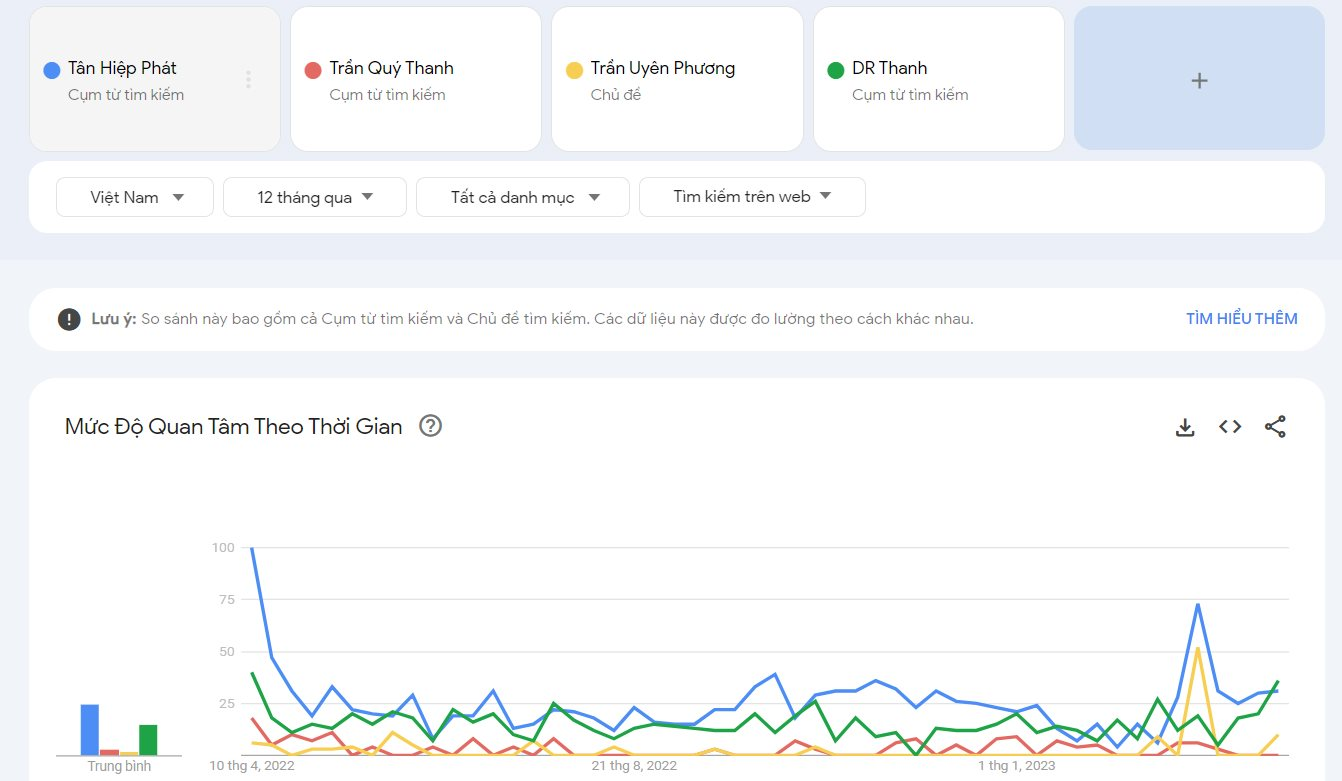Change the Tìm kiếm trên web search type
1342x781 pixels.
coord(752,197)
